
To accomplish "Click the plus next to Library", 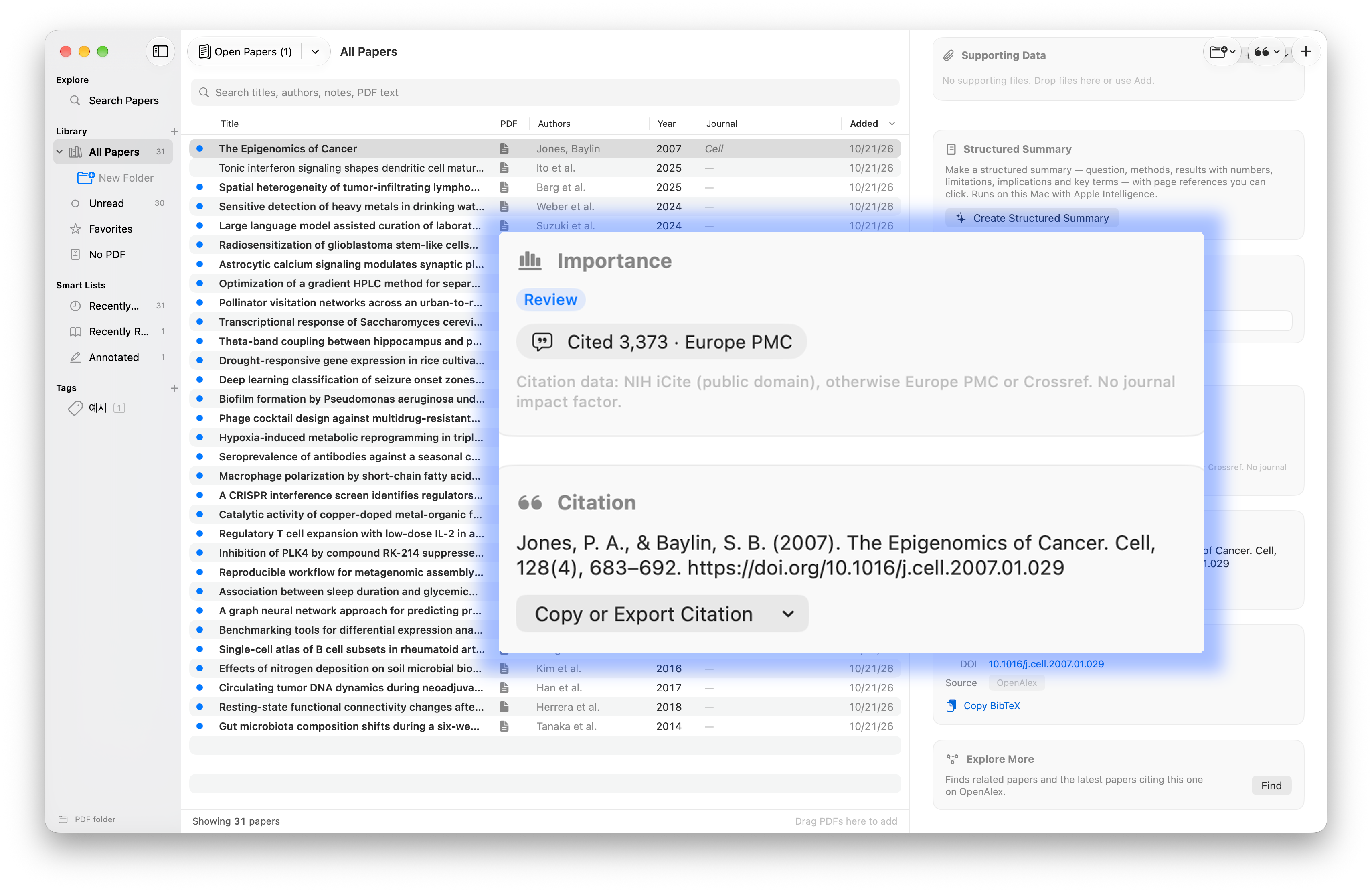I will (x=174, y=131).
